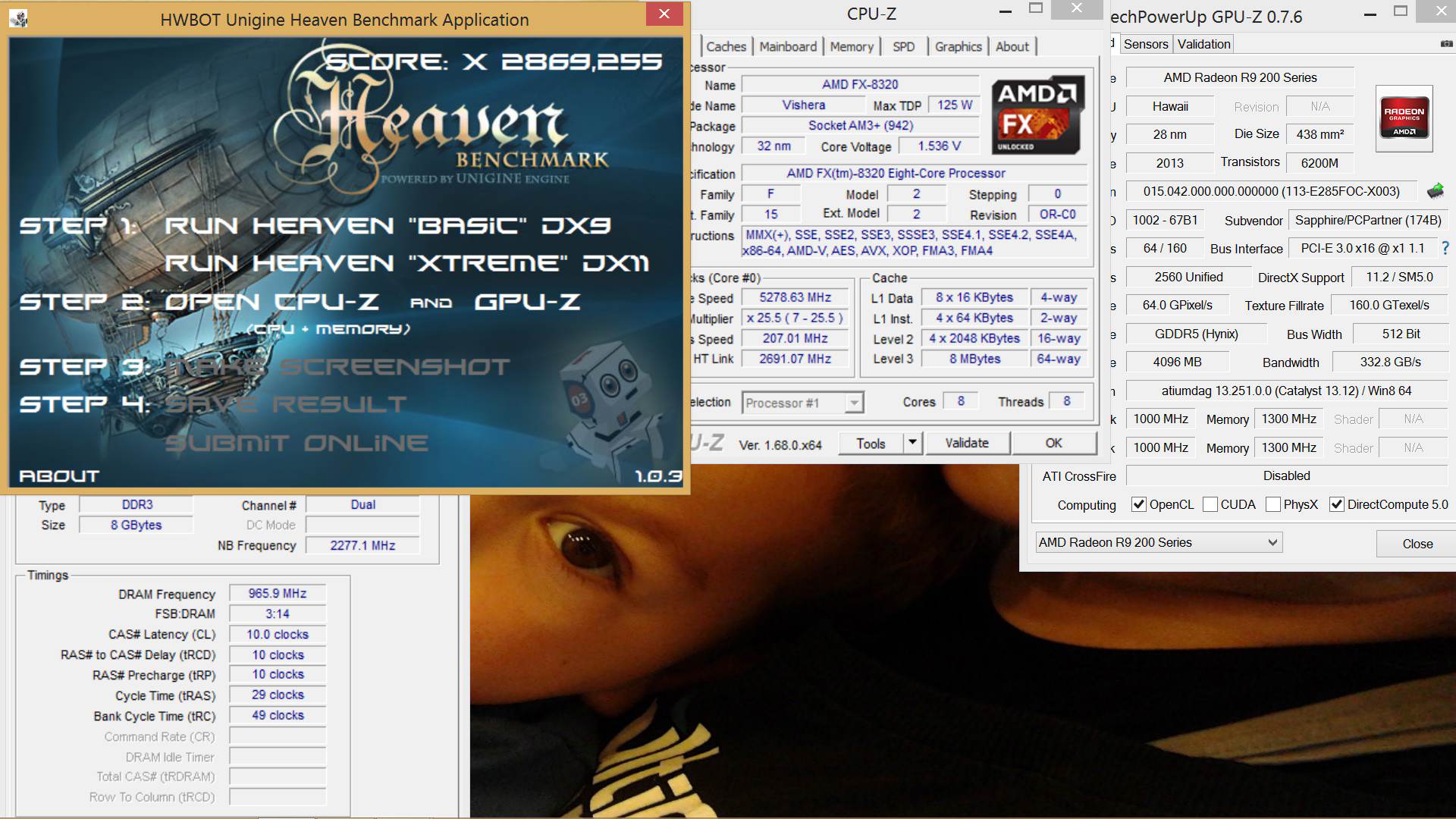Click the HT Link 2691.07 MHz value
Image resolution: width=1456 pixels, height=819 pixels.
pyautogui.click(x=795, y=359)
